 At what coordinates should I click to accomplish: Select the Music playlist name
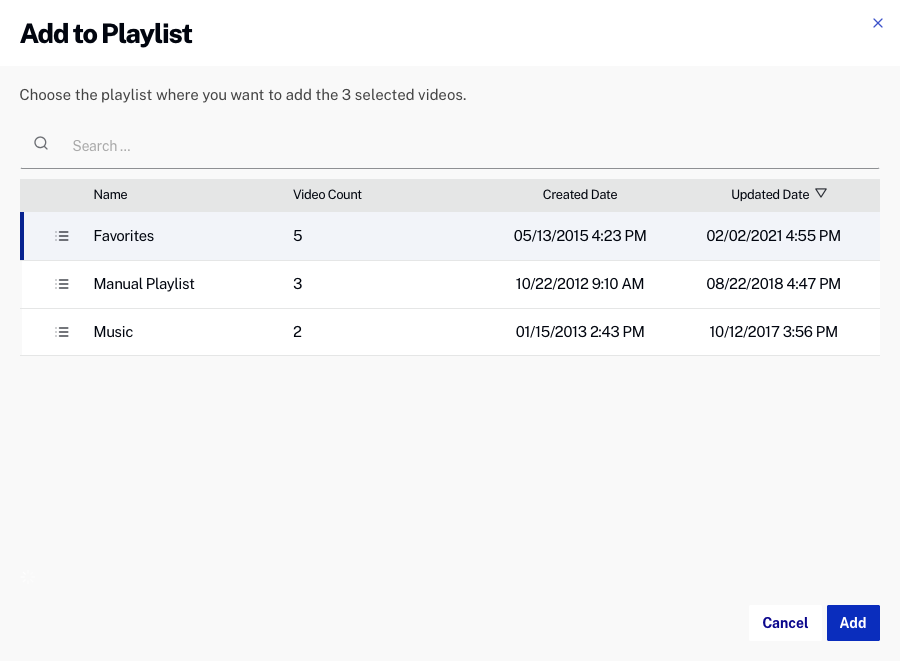(113, 332)
